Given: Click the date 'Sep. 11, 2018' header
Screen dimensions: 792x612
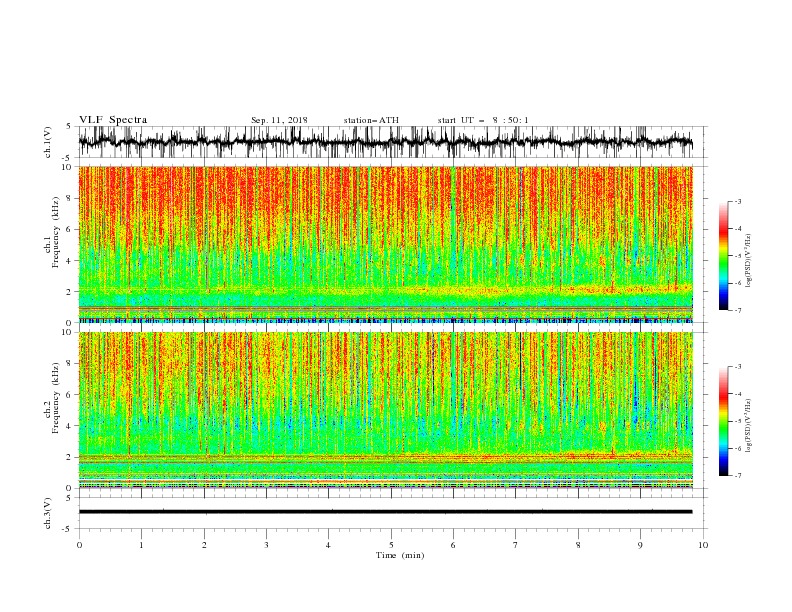Looking at the screenshot, I should click(x=279, y=120).
